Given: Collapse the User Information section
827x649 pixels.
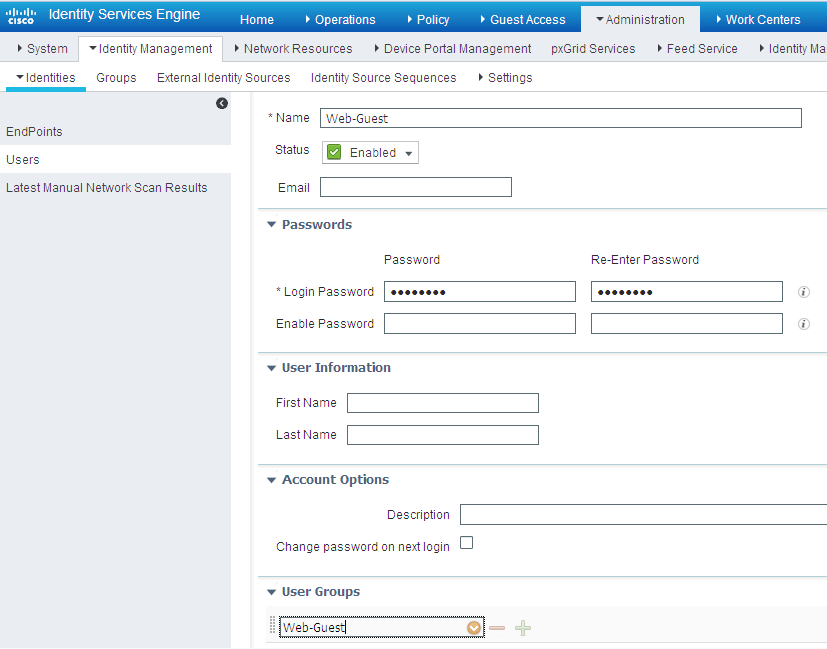Looking at the screenshot, I should pyautogui.click(x=271, y=367).
